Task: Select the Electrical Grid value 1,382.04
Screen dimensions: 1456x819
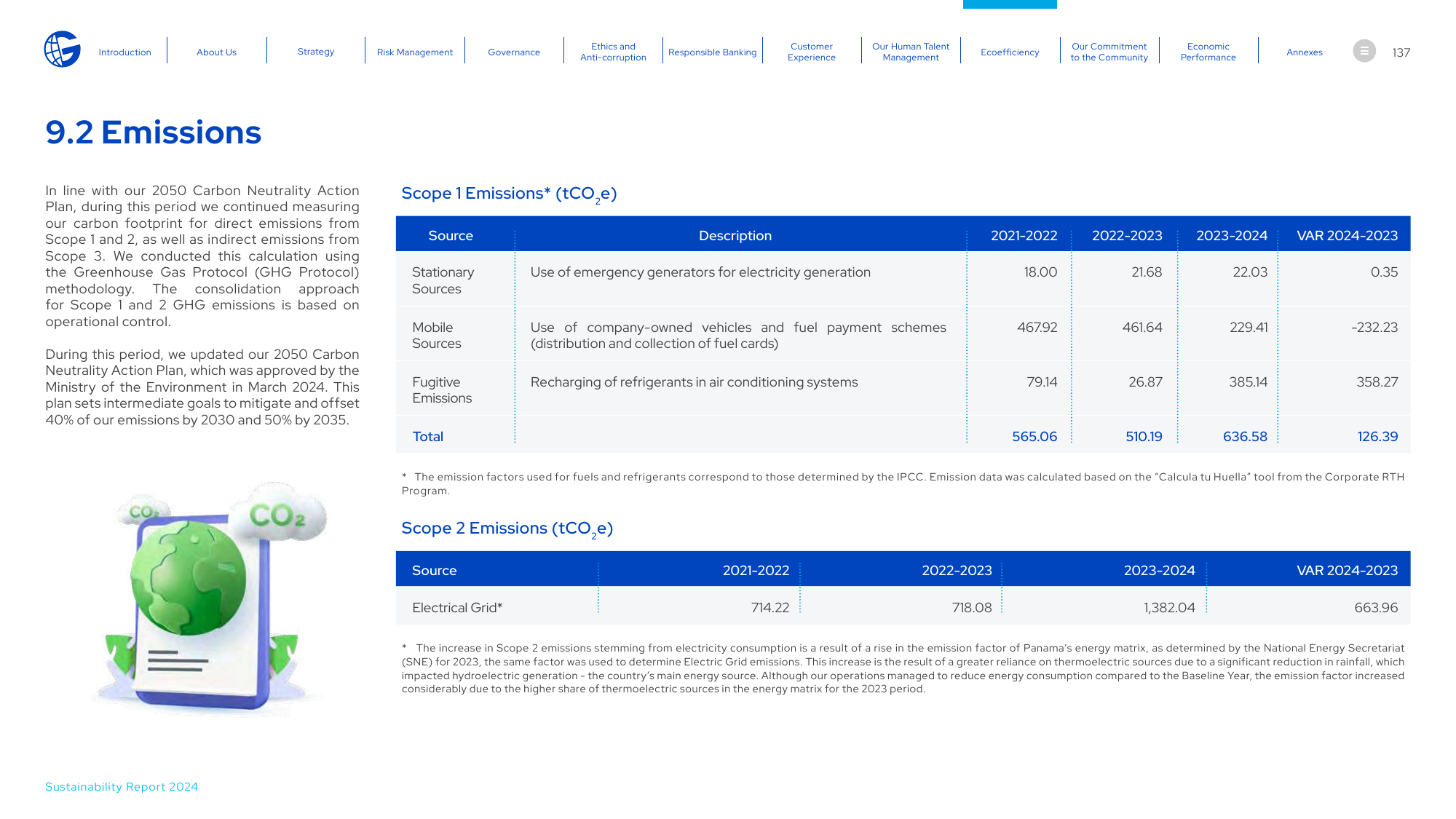Action: click(1169, 608)
